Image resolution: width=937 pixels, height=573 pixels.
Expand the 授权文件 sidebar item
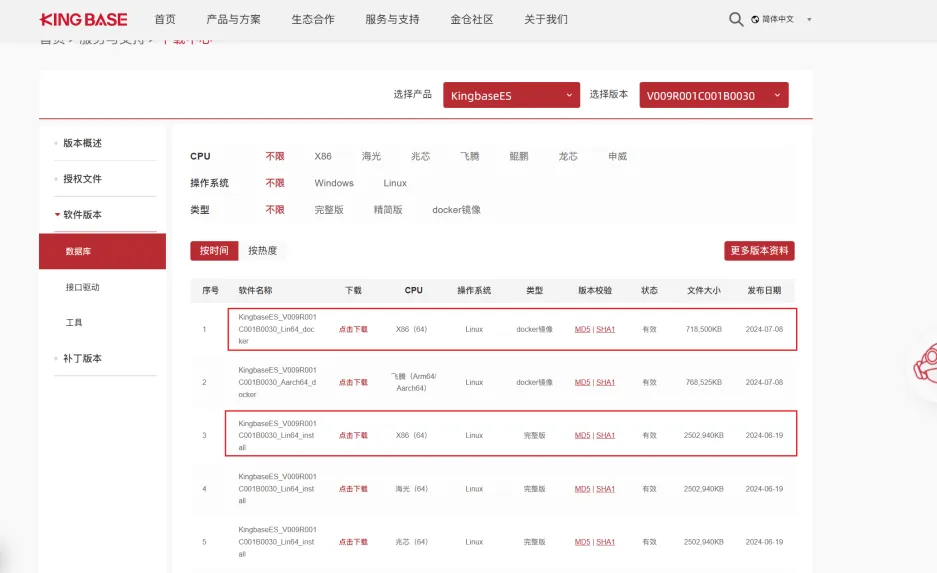pyautogui.click(x=82, y=179)
